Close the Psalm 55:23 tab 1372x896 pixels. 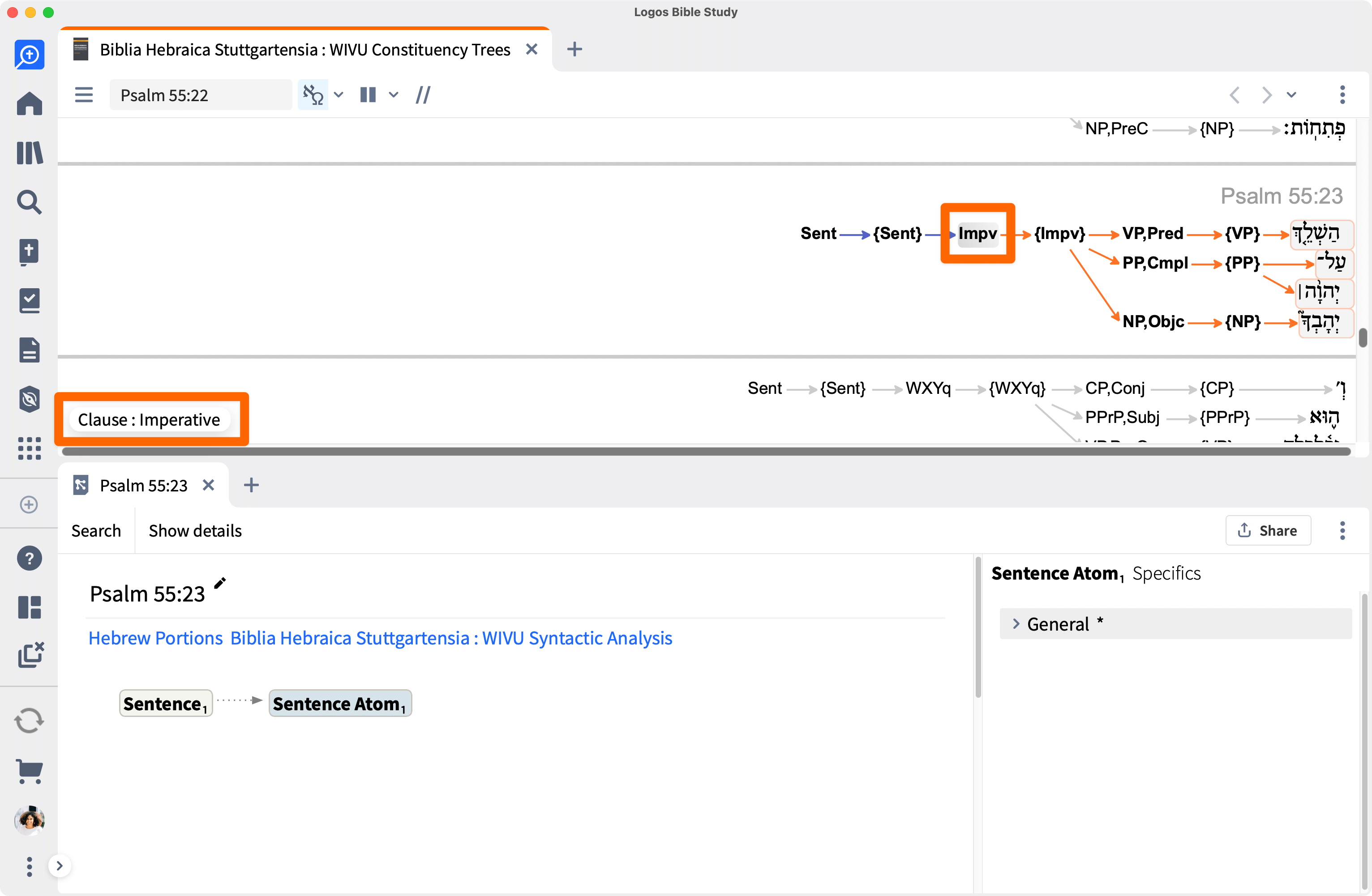point(209,486)
